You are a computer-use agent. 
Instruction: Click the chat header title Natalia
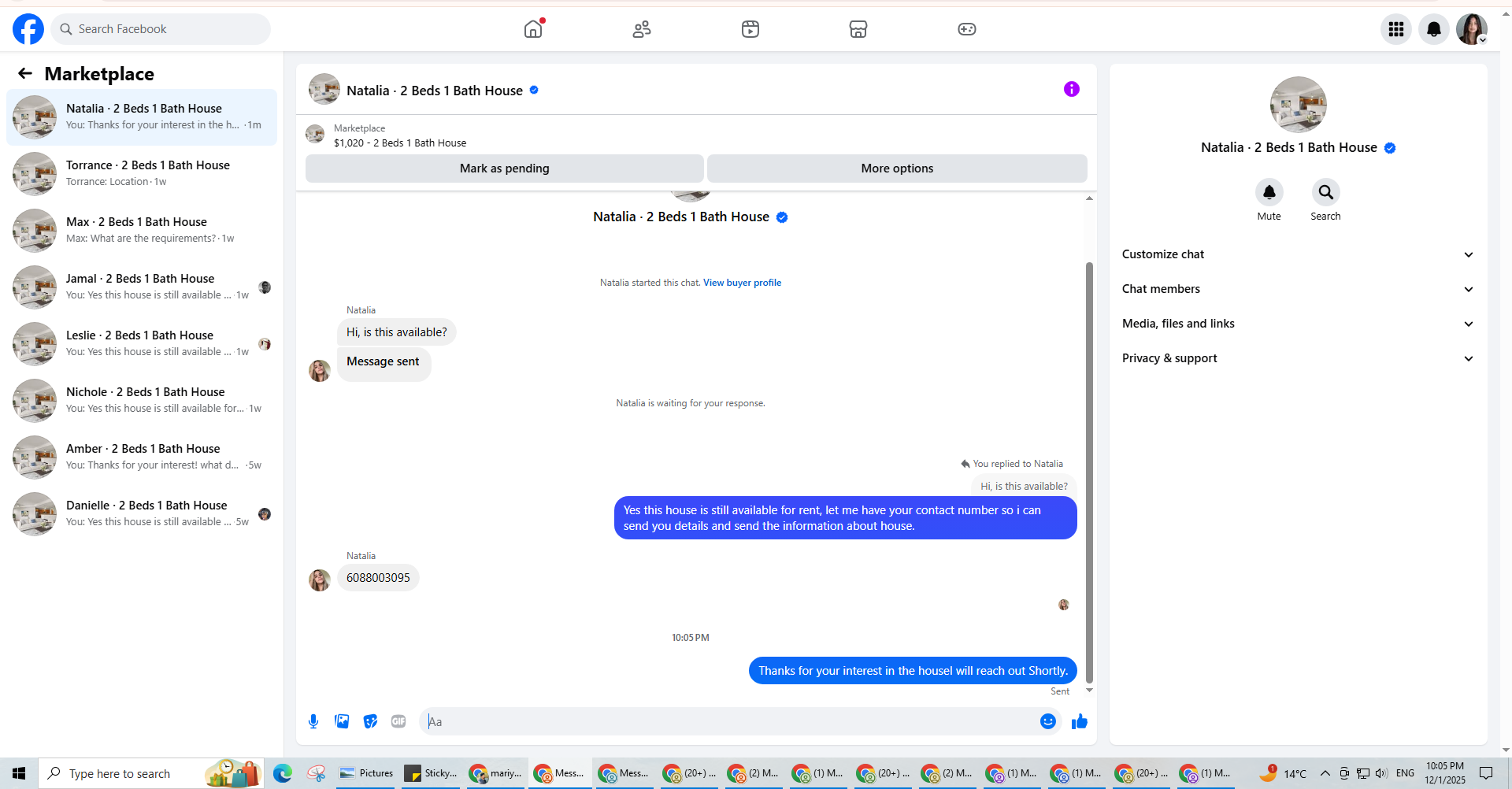[435, 91]
